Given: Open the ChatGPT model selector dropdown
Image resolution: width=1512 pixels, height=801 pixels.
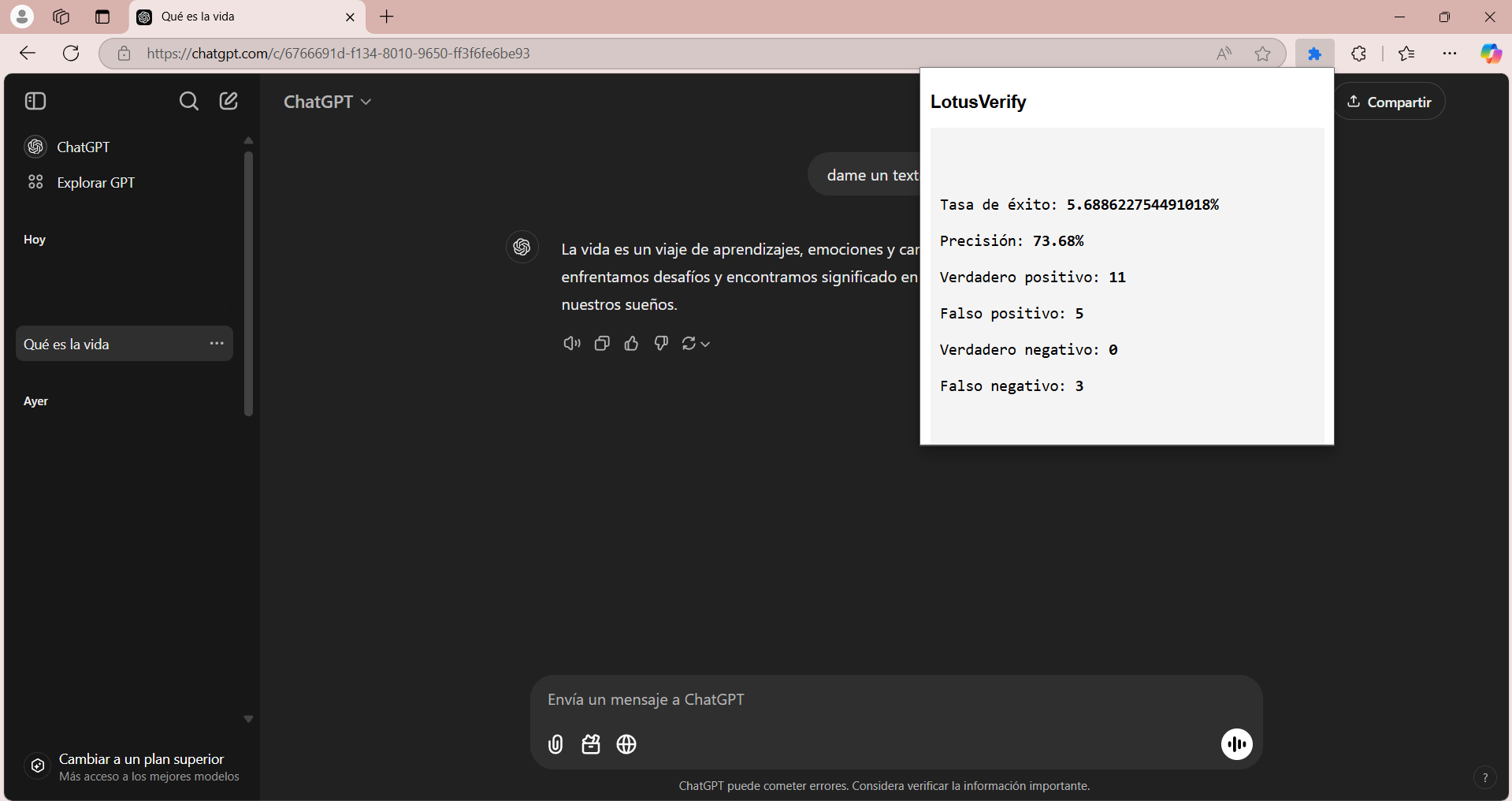Looking at the screenshot, I should pyautogui.click(x=326, y=101).
